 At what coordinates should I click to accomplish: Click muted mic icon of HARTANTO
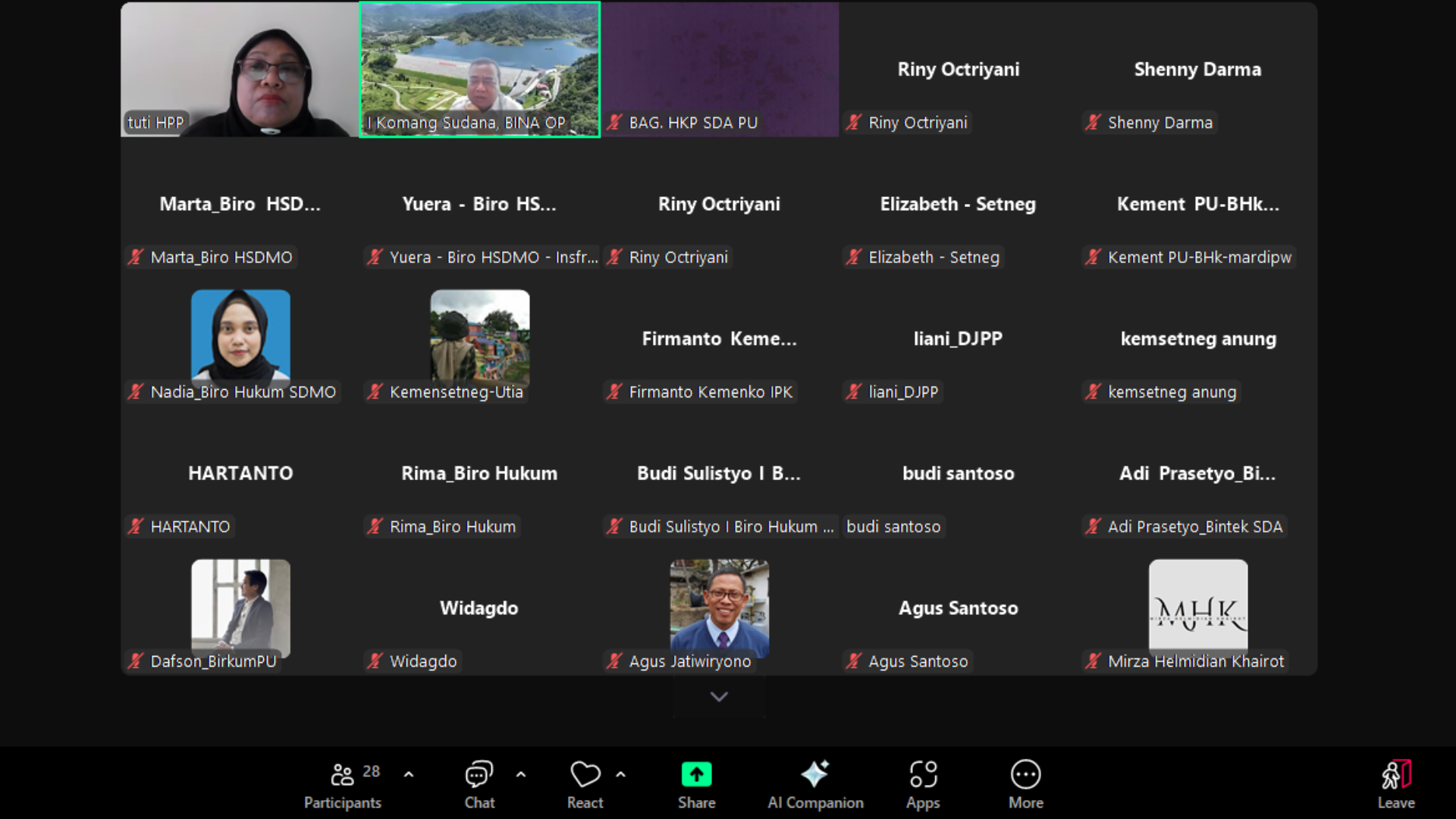pyautogui.click(x=136, y=526)
